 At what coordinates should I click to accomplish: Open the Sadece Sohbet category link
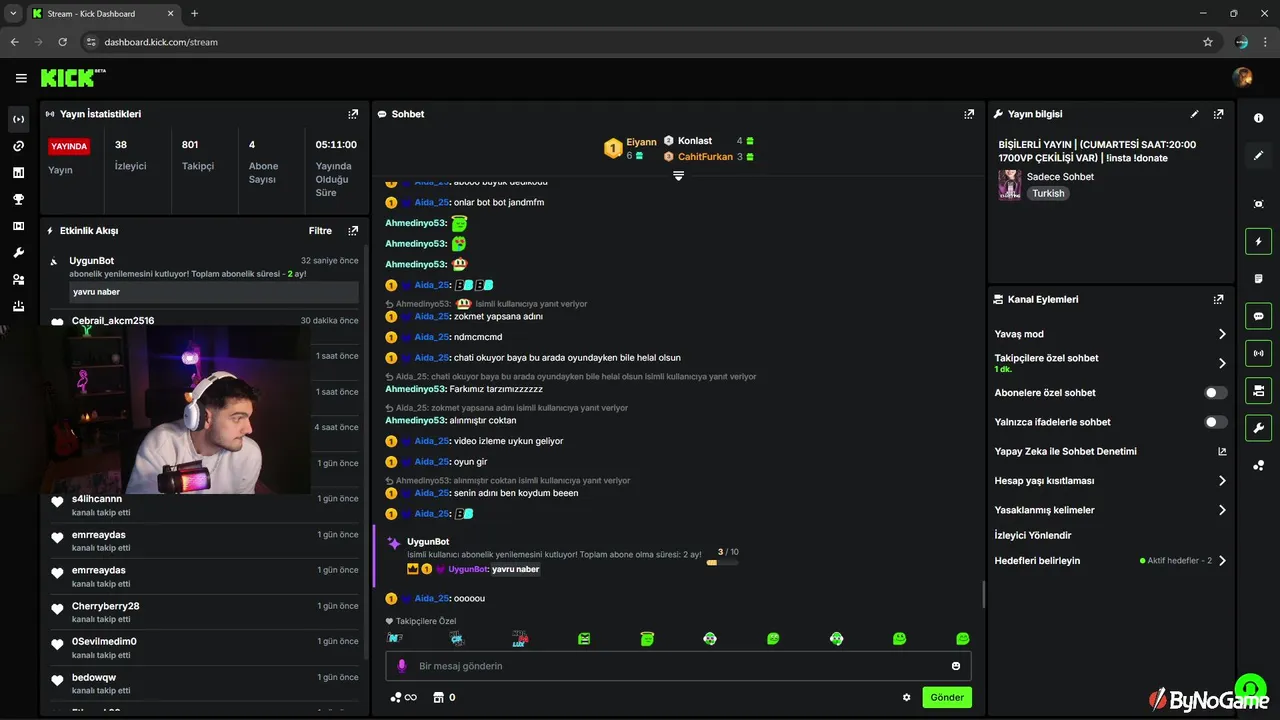[x=1060, y=177]
